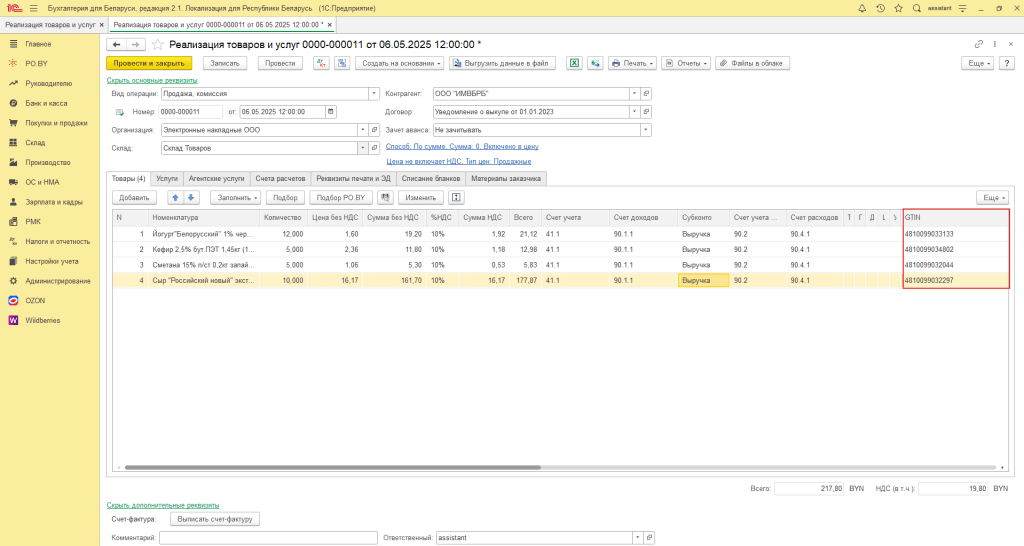This screenshot has height=546, width=1024.
Task: Click Записать button
Action: [225, 63]
